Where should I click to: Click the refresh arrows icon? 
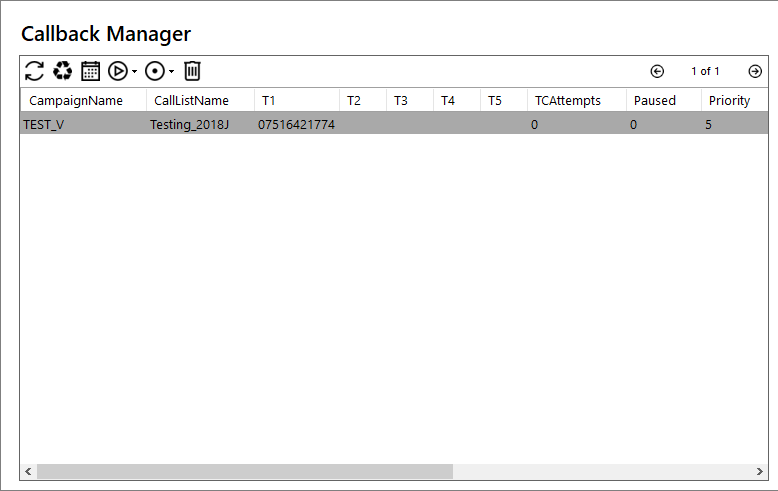pyautogui.click(x=34, y=71)
